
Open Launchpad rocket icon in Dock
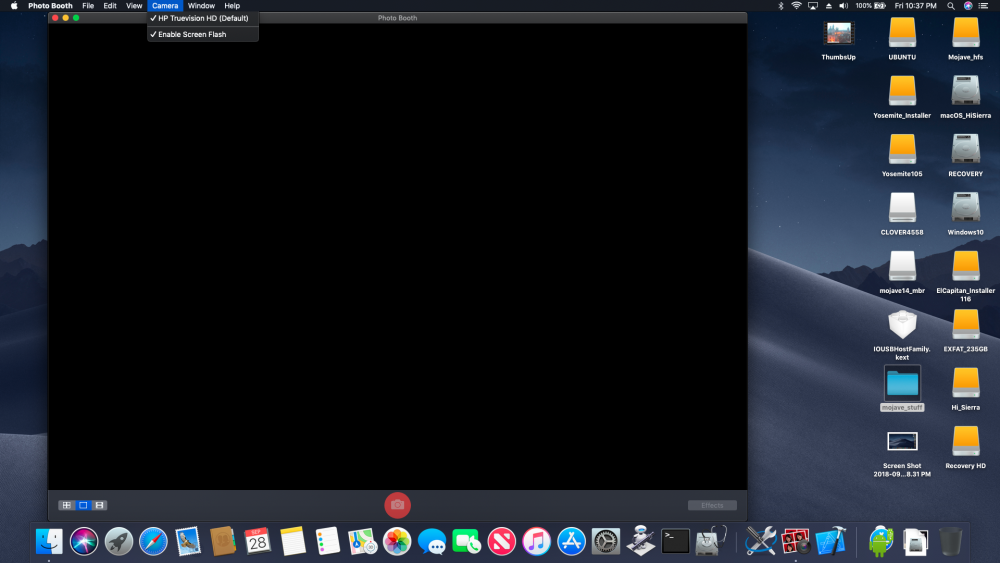click(119, 541)
